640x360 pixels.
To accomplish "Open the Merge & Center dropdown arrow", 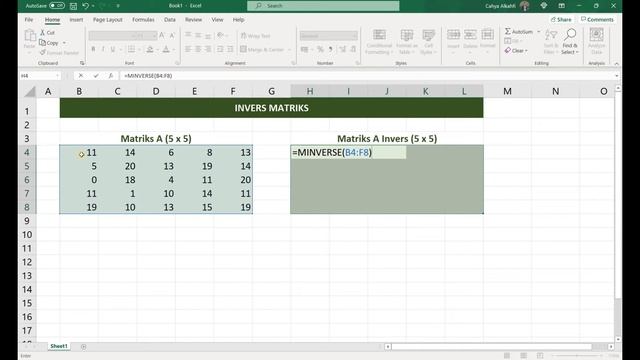I will [x=289, y=50].
